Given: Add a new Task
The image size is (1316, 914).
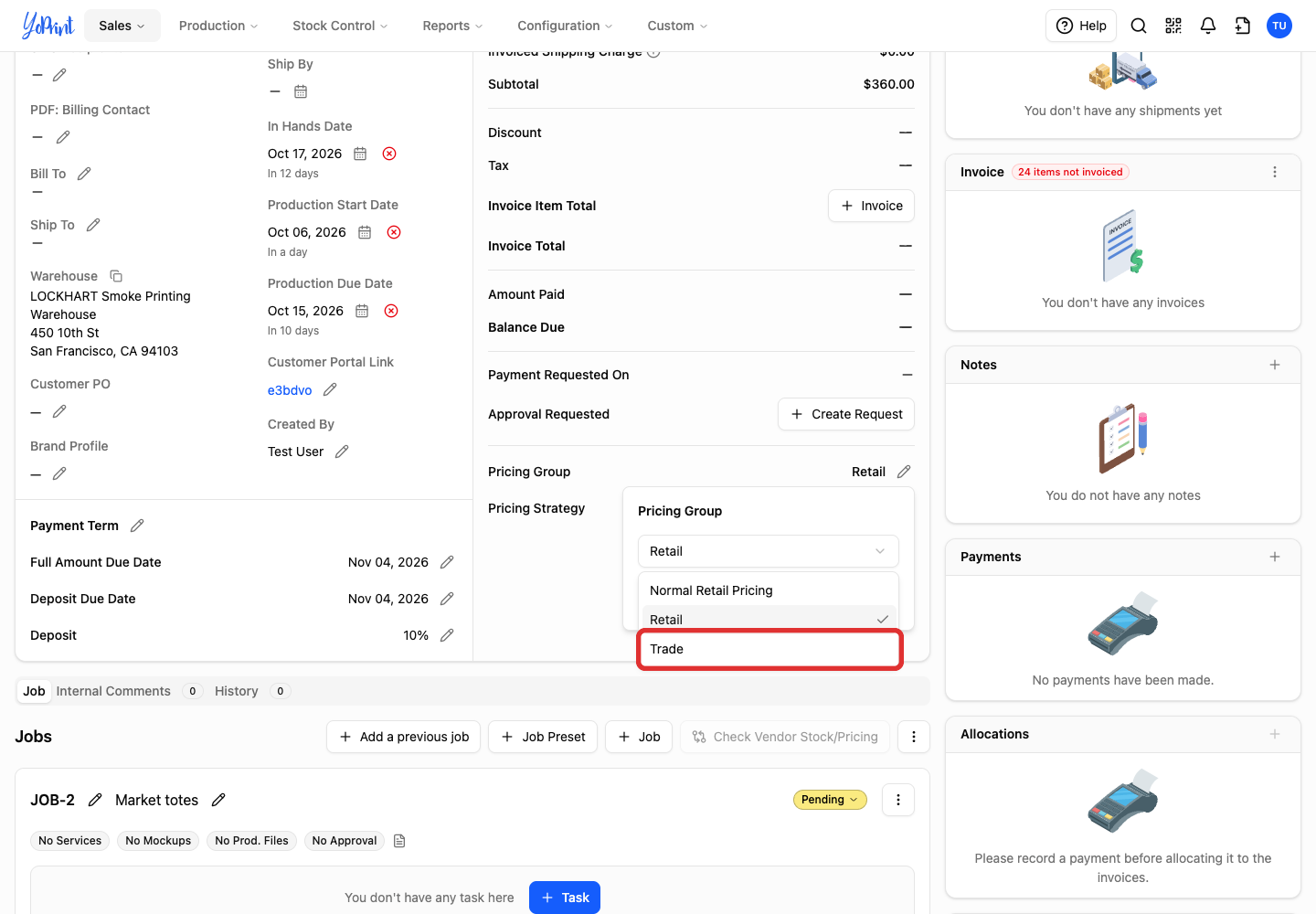Looking at the screenshot, I should 565,898.
